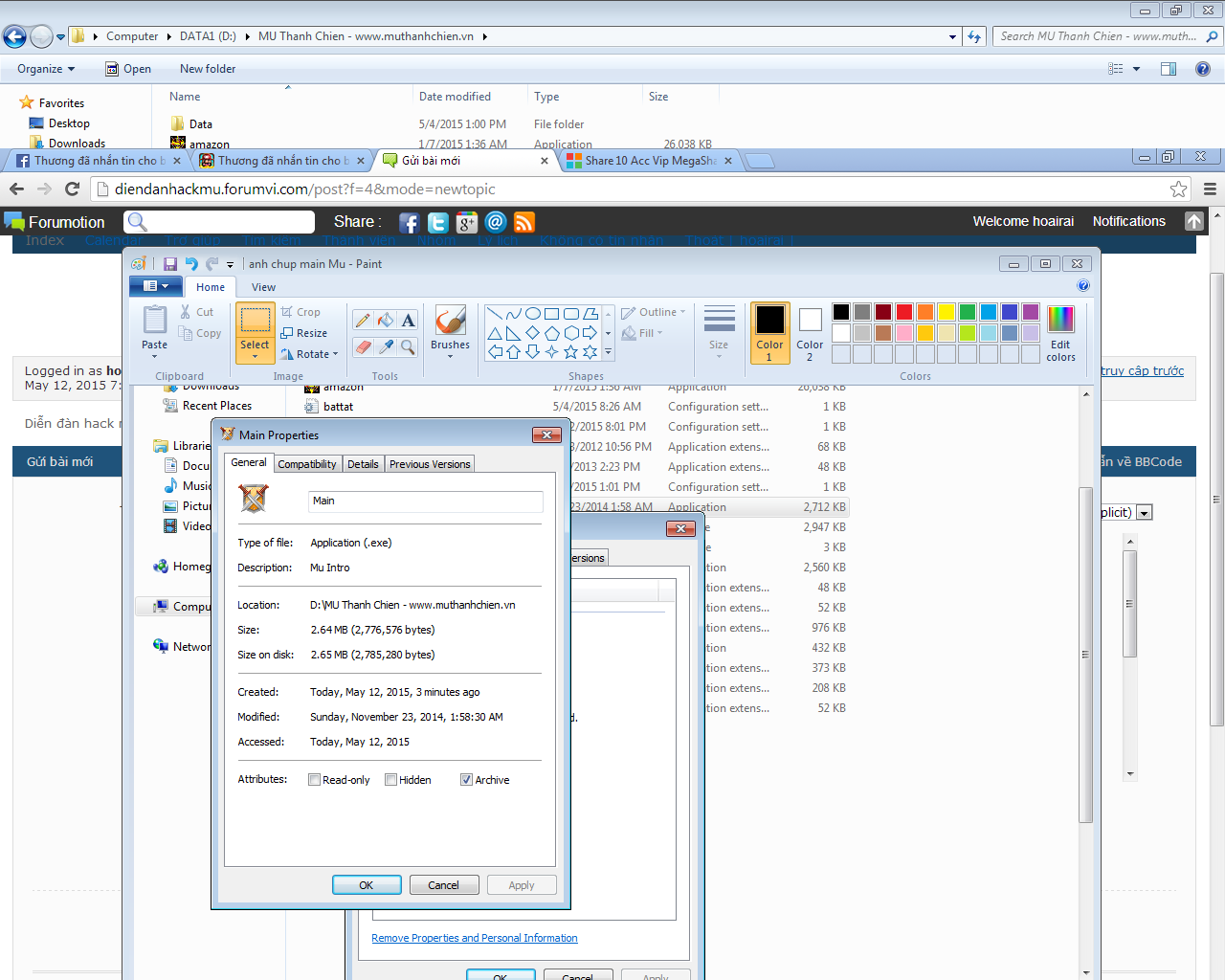Image resolution: width=1225 pixels, height=980 pixels.
Task: Share page via Facebook icon in Forumotion bar
Action: pyautogui.click(x=409, y=223)
